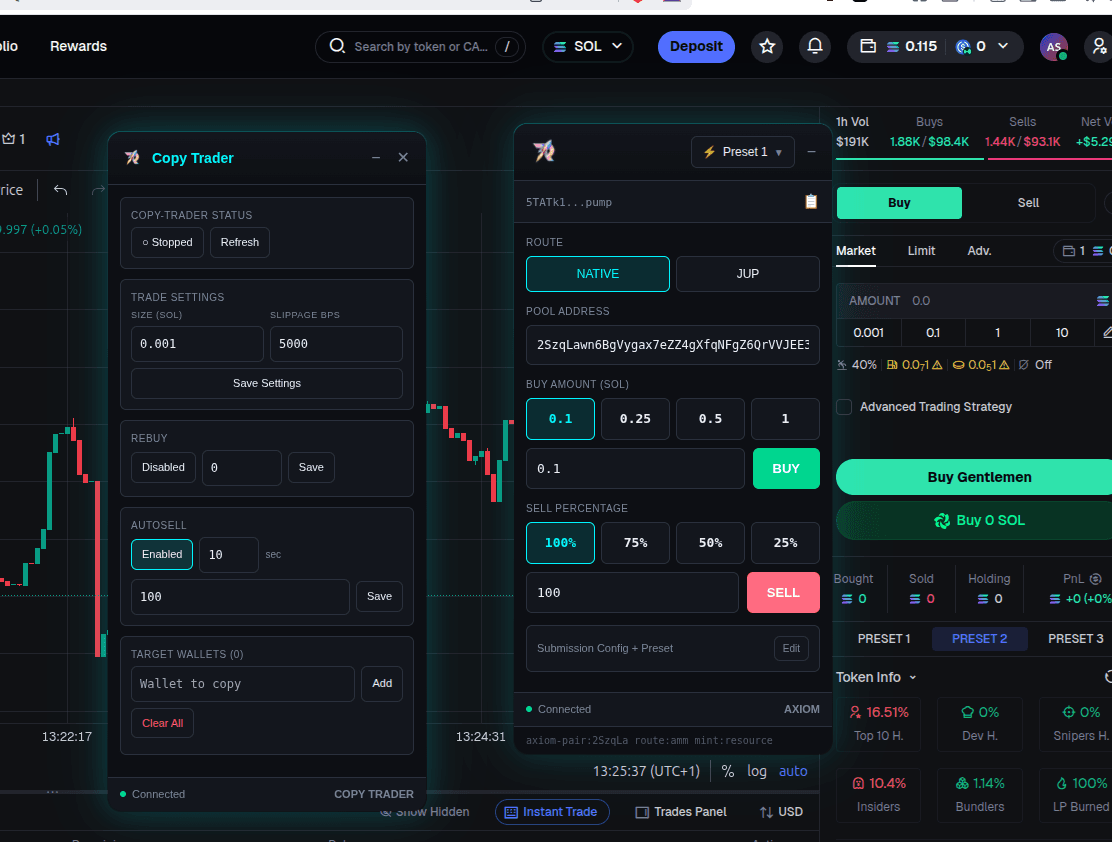
Task: Open the notifications bell icon
Action: (814, 46)
